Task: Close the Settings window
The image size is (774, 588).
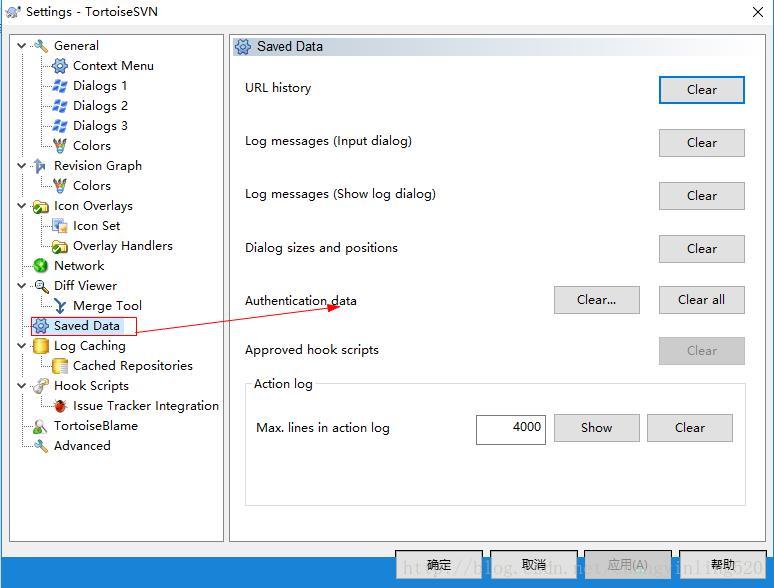Action: pos(758,12)
